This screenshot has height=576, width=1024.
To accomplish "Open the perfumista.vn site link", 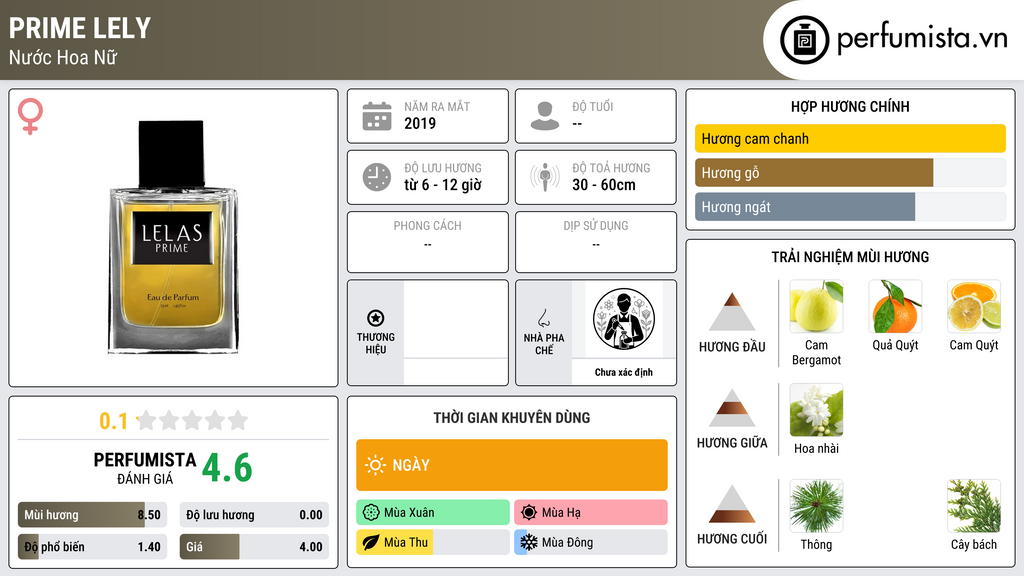I will 922,39.
